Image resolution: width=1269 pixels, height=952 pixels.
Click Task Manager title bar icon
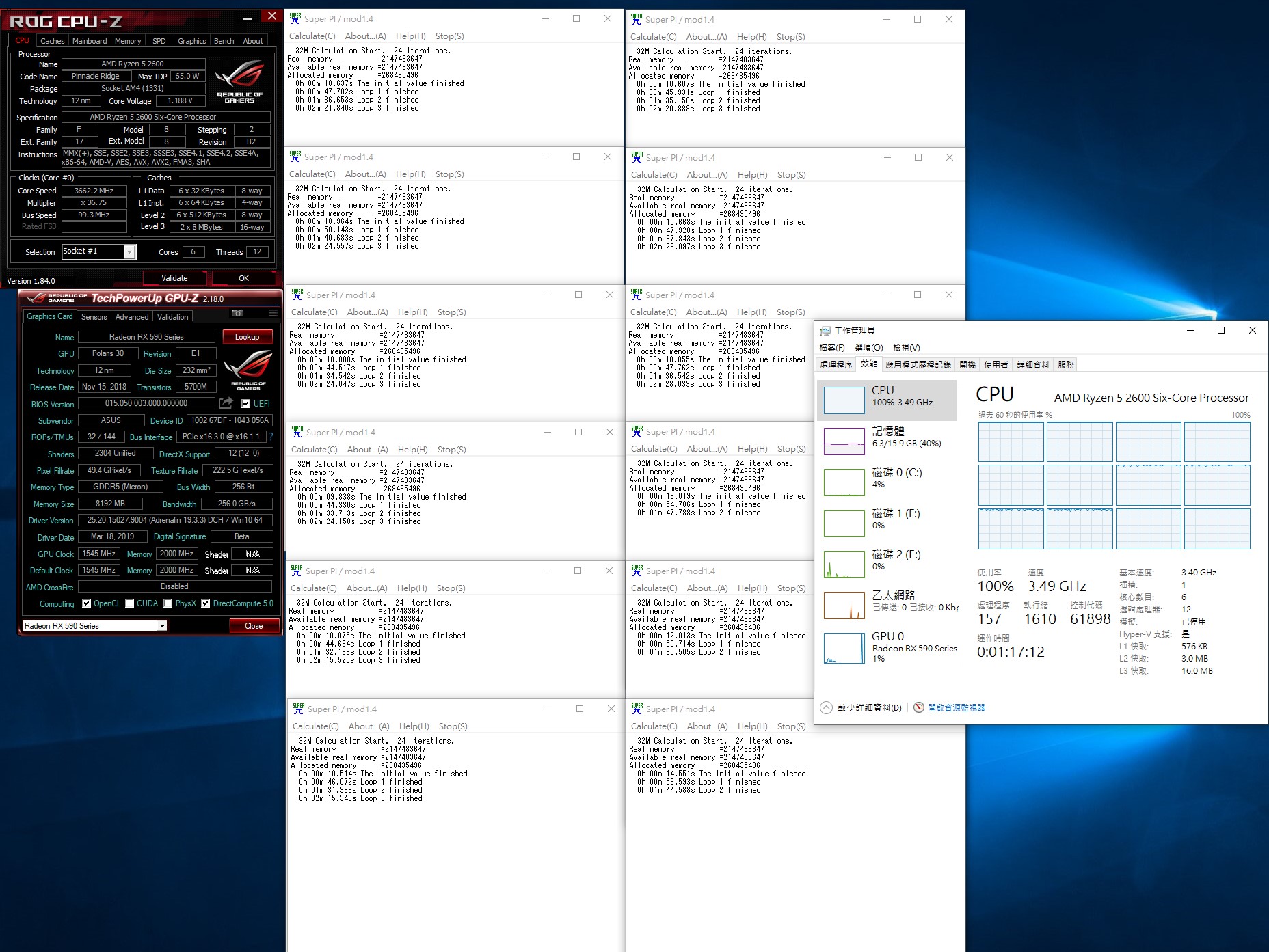(x=825, y=330)
